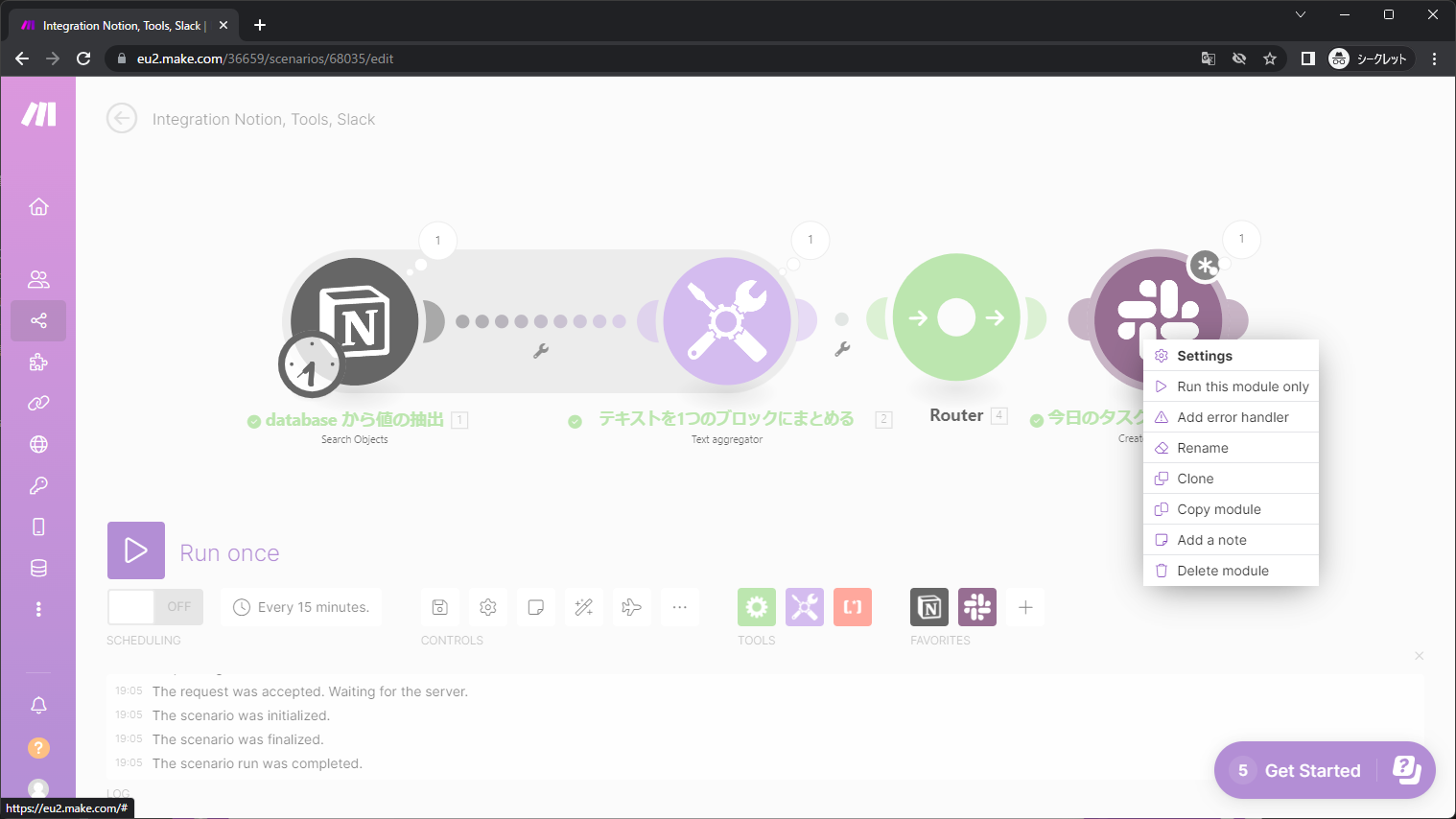1456x819 pixels.
Task: Click the green Router module
Action: click(956, 317)
